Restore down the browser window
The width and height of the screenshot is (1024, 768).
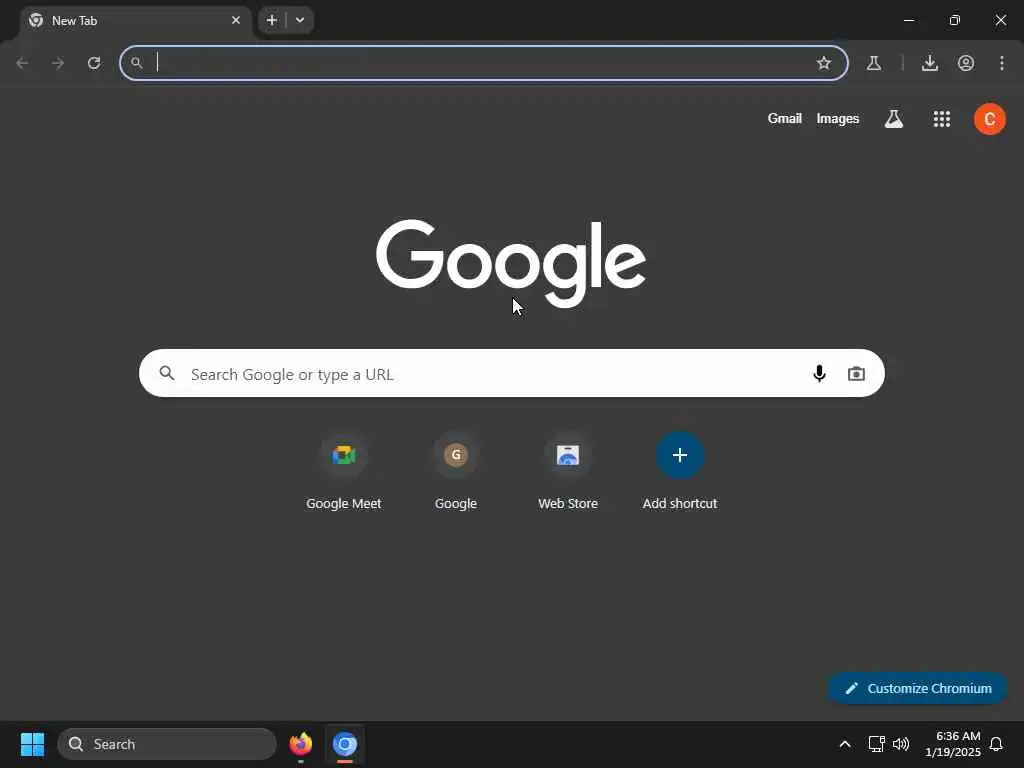click(x=955, y=20)
